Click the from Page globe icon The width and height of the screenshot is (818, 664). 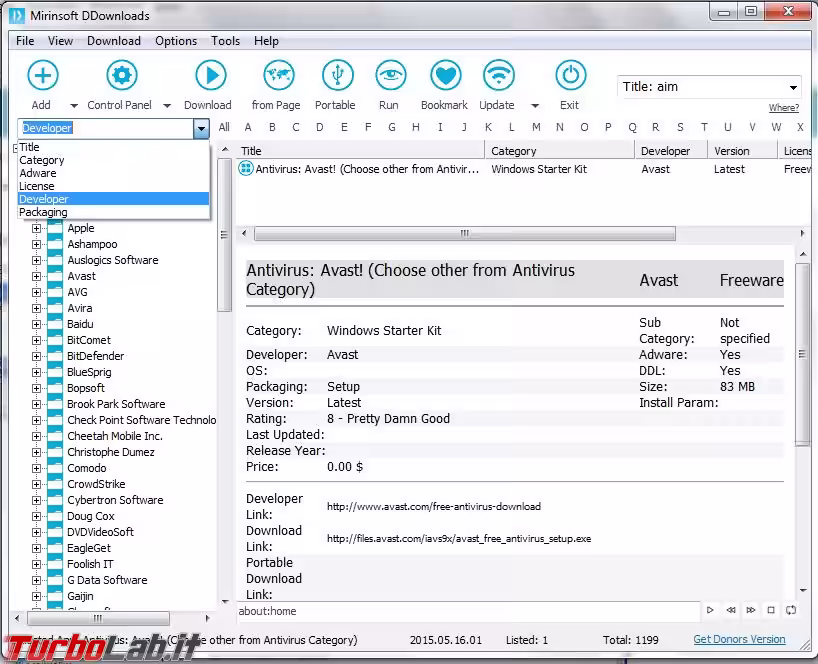coord(277,76)
